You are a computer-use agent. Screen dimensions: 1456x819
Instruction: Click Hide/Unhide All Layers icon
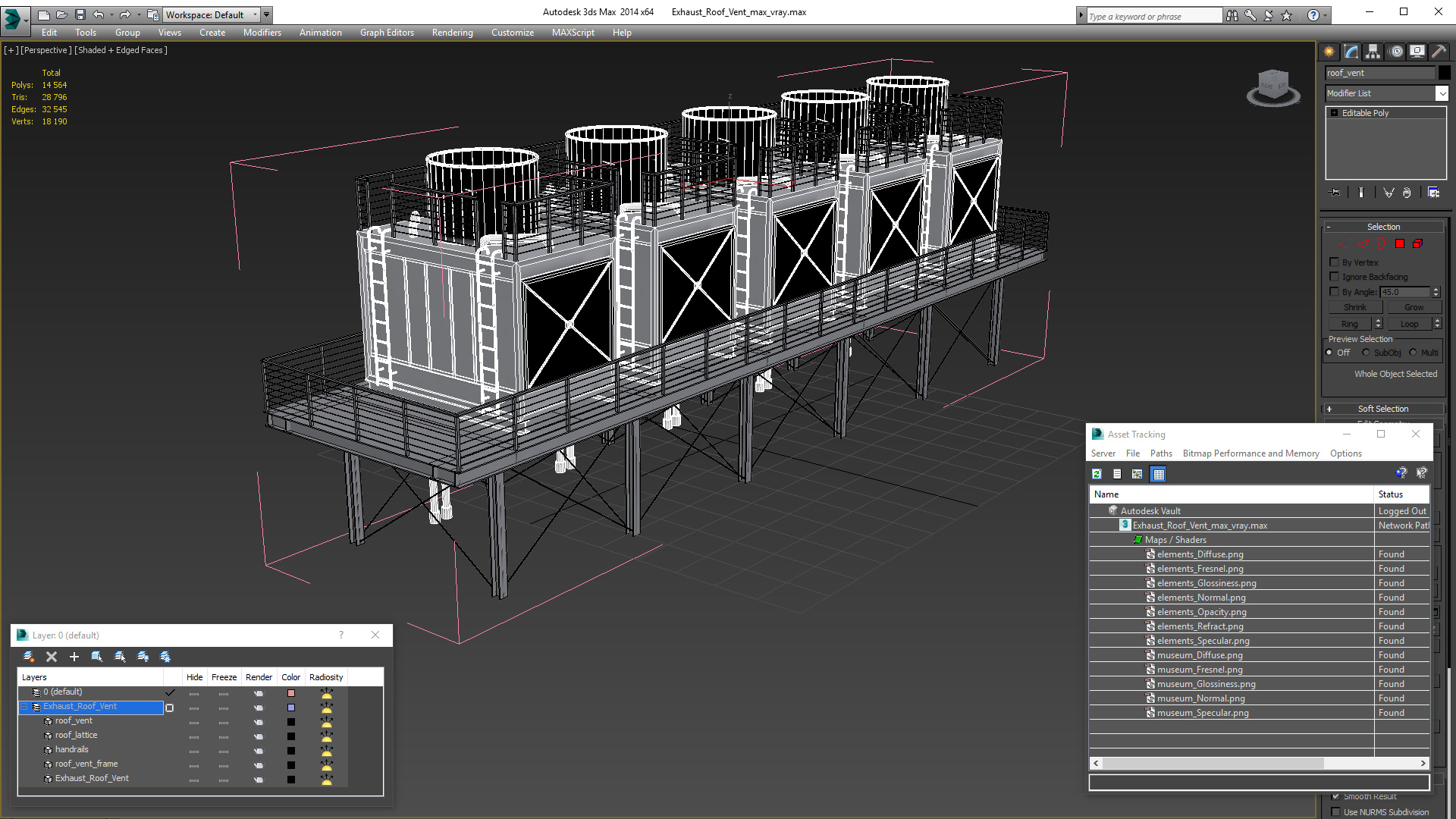(143, 657)
